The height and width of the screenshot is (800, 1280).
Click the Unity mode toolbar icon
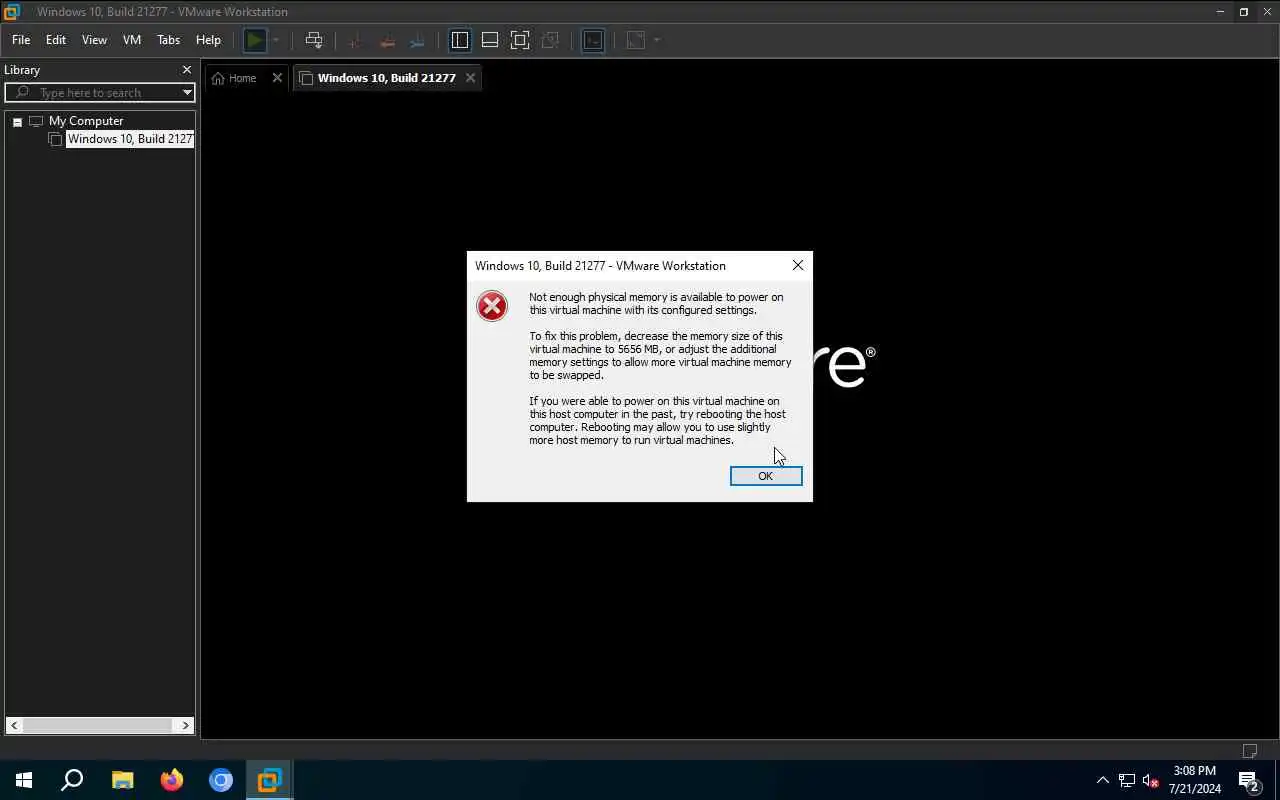550,40
